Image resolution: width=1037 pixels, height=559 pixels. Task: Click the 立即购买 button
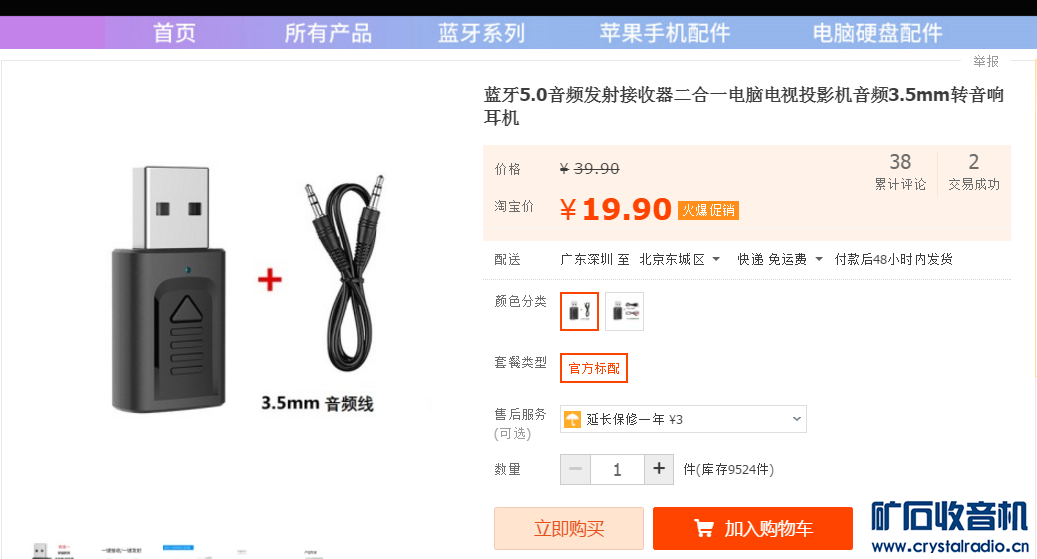click(x=569, y=529)
